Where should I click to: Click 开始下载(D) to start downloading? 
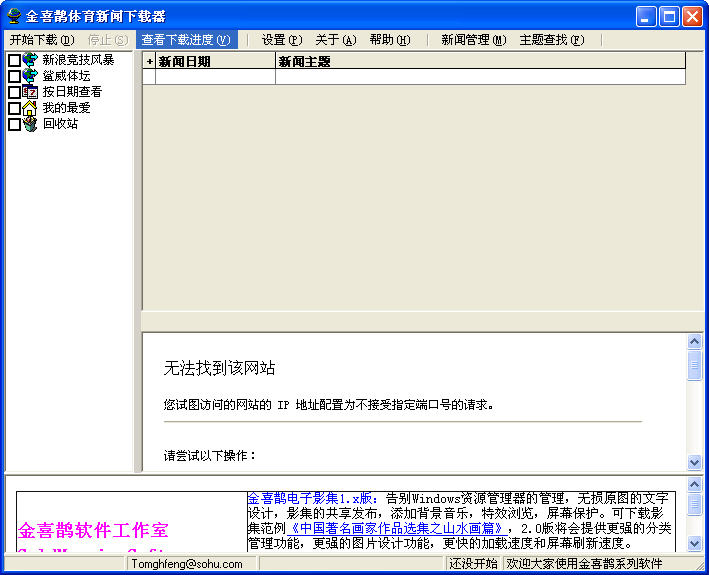[x=42, y=40]
